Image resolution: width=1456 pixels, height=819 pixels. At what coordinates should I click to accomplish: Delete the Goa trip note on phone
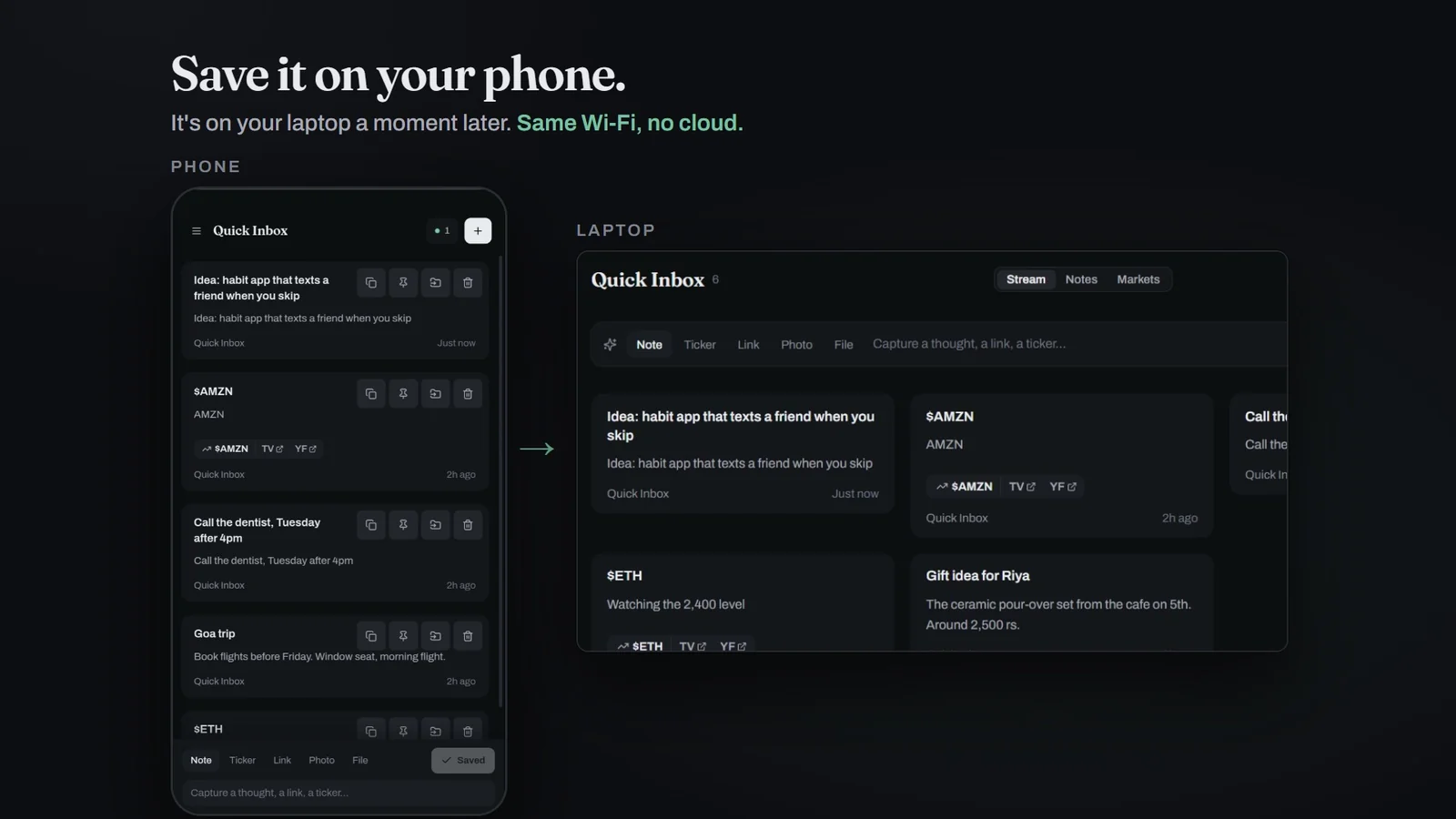[x=468, y=636]
